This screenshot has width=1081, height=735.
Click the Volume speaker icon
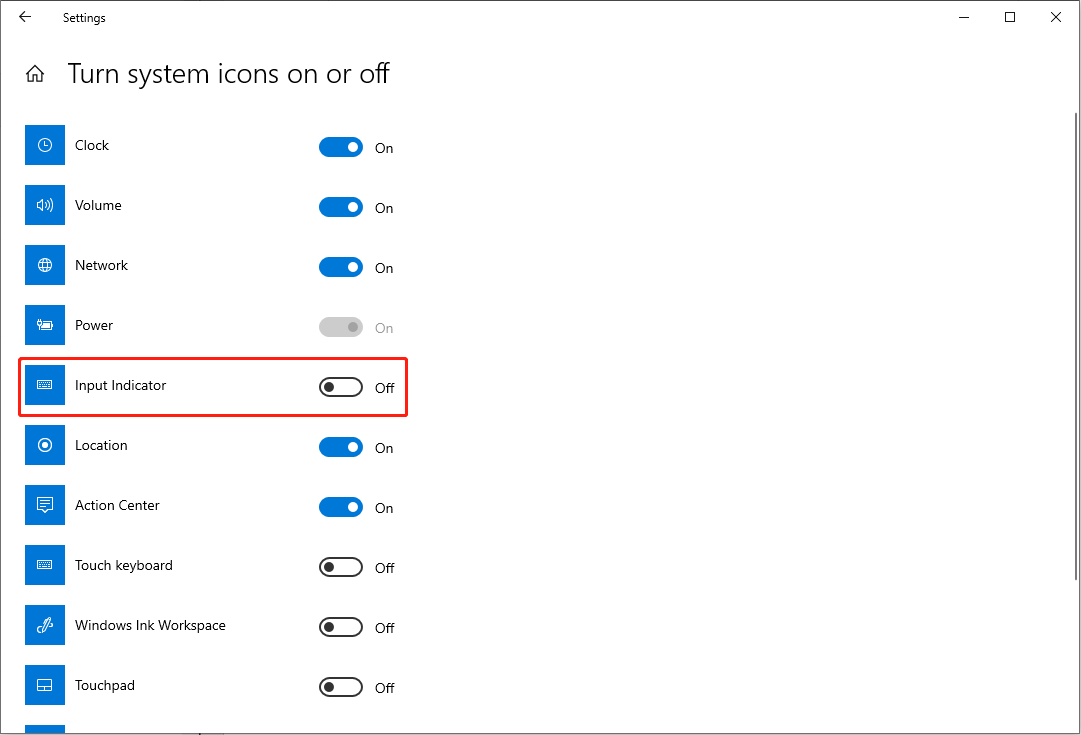tap(44, 205)
